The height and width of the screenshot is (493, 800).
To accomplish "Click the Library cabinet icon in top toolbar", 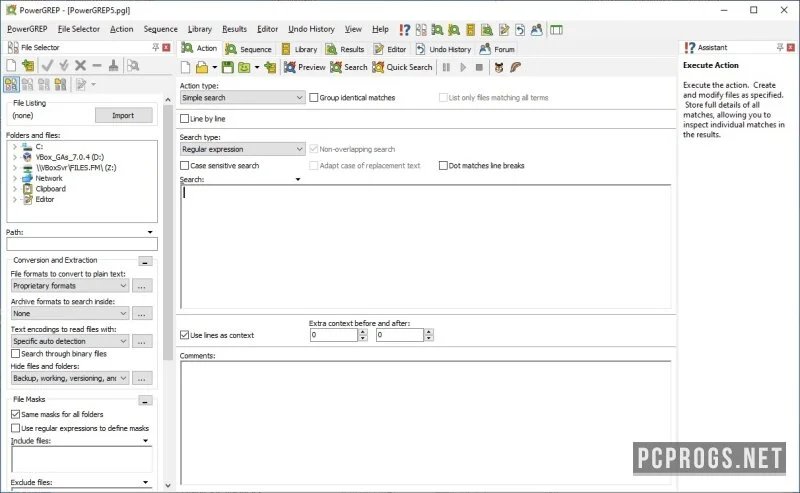I will tap(470, 30).
